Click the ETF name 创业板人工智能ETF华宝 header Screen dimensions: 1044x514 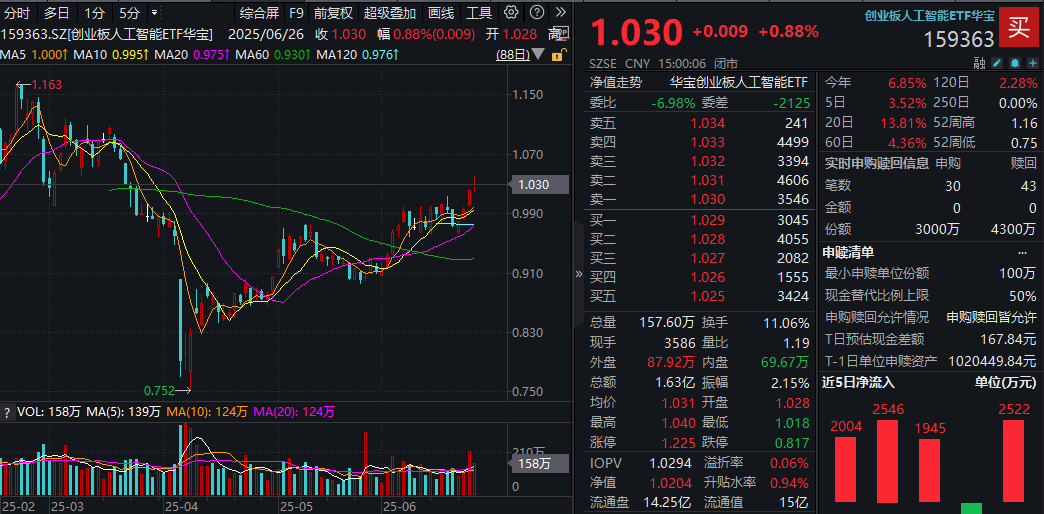pyautogui.click(x=929, y=16)
